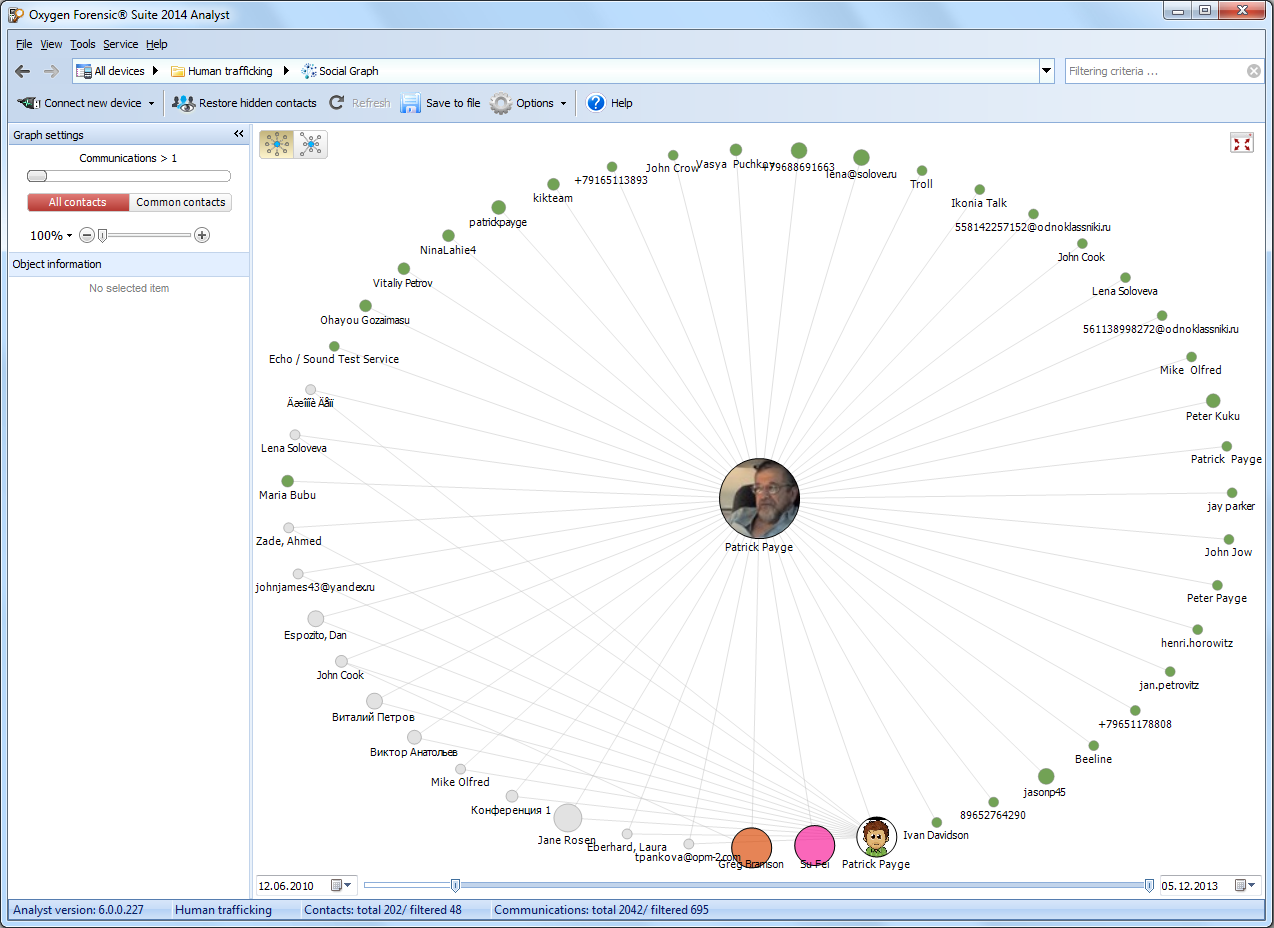Collapse the Graph settings panel
This screenshot has height=928, width=1274.
239,134
